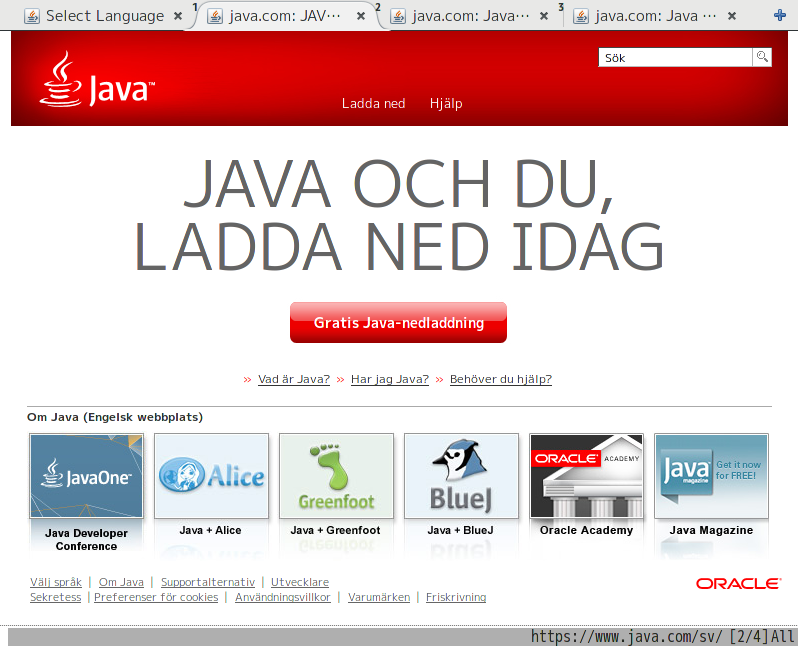The height and width of the screenshot is (648, 798).
Task: Click Java Magazine caption text
Action: click(x=711, y=530)
